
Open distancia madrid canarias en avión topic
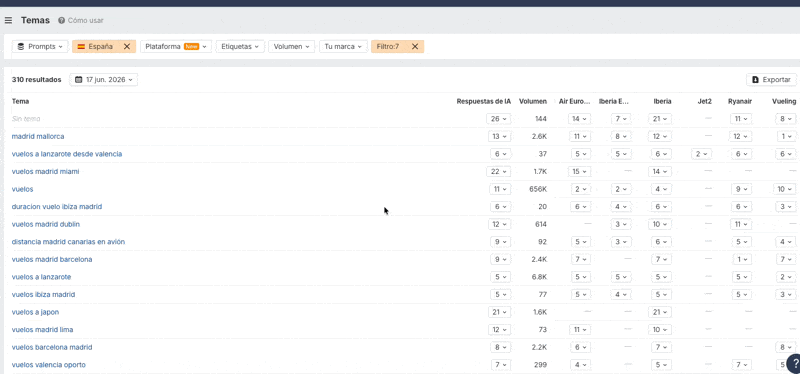pos(68,241)
